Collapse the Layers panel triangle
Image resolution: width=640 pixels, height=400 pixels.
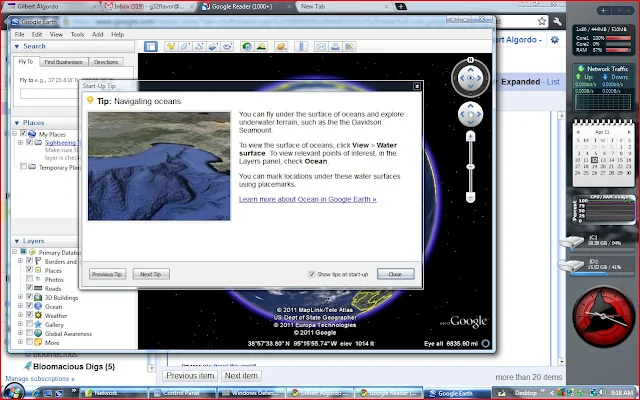17,241
